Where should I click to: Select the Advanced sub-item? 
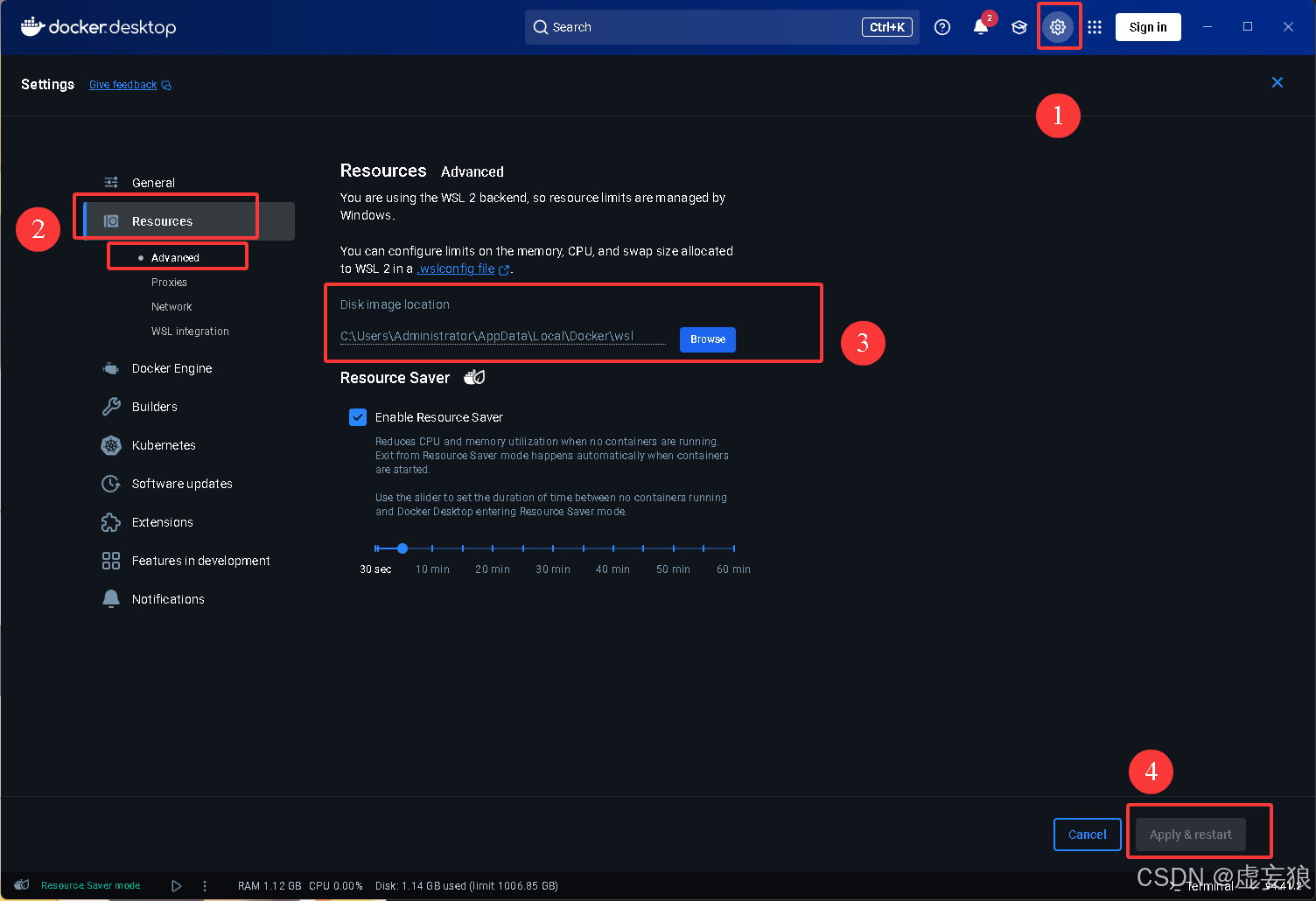tap(175, 258)
